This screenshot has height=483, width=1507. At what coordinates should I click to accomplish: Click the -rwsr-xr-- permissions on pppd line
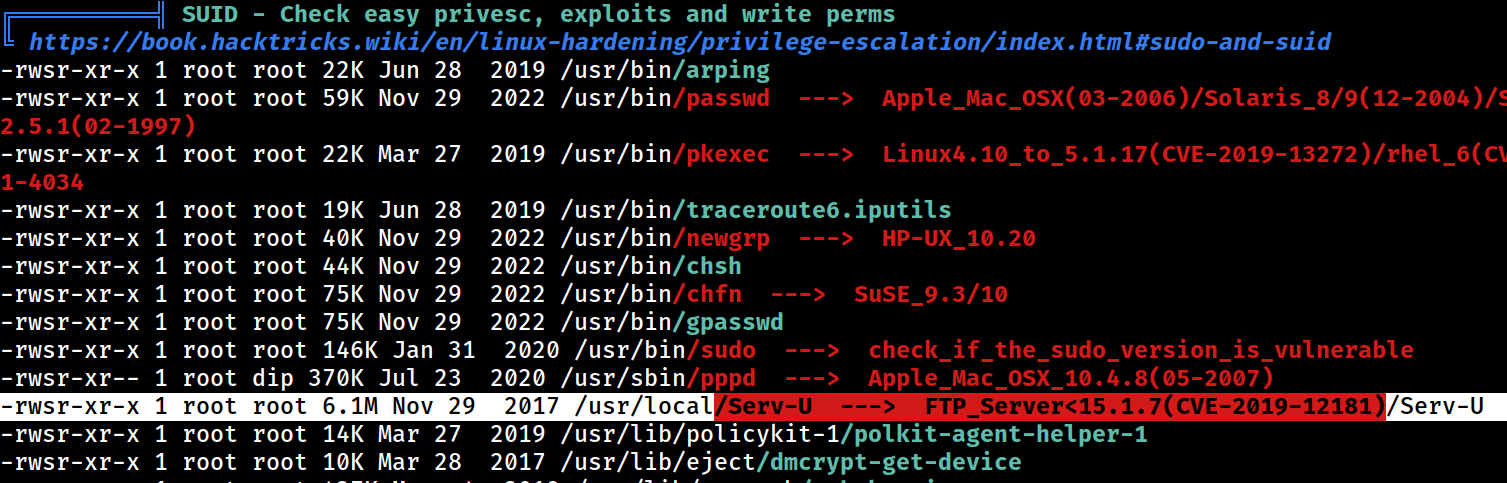71,378
